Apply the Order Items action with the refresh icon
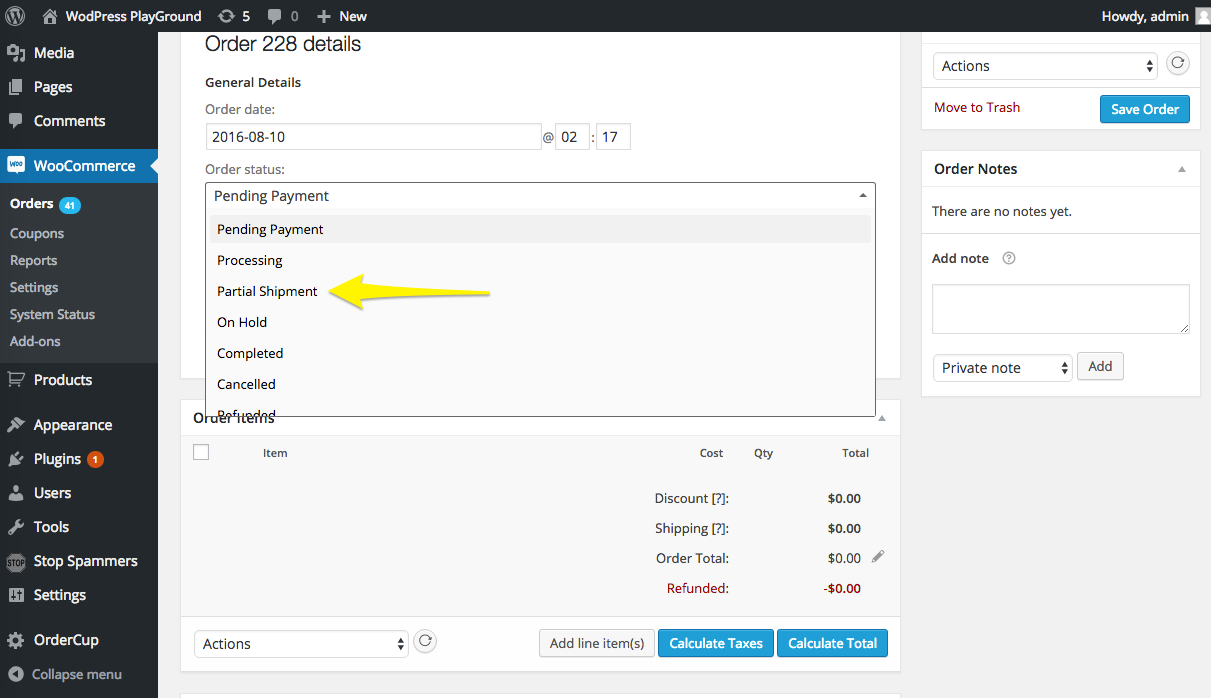The image size is (1211, 698). tap(425, 642)
